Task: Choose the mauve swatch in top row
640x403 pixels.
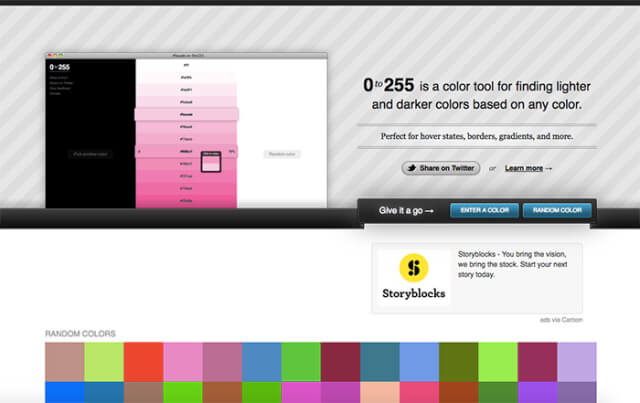Action: pyautogui.click(x=222, y=362)
